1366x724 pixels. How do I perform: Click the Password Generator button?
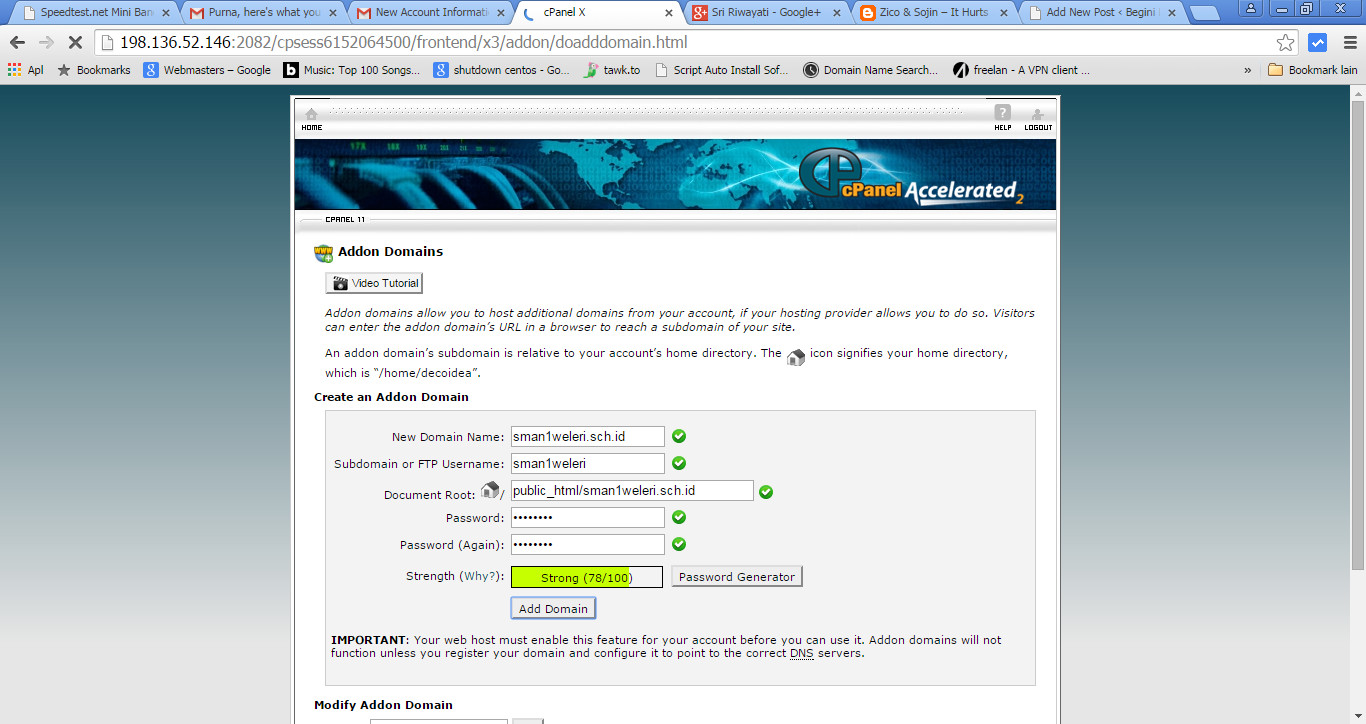tap(737, 577)
